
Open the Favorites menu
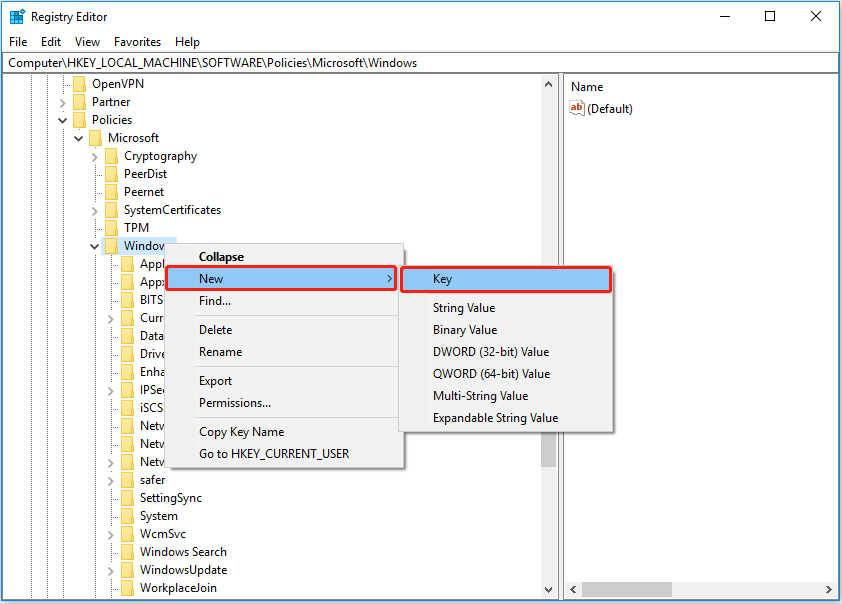[x=137, y=41]
